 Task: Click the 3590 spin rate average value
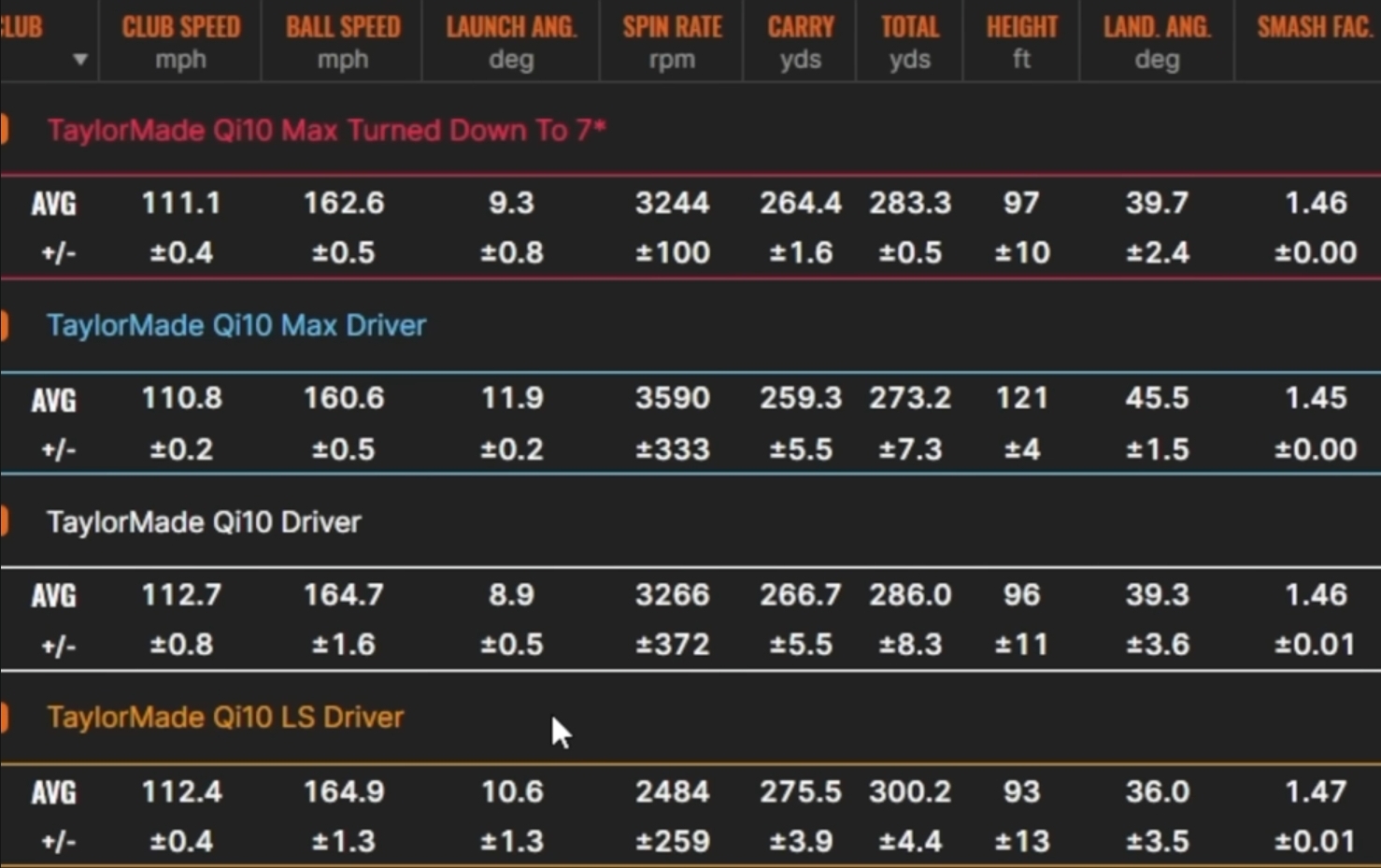(672, 398)
